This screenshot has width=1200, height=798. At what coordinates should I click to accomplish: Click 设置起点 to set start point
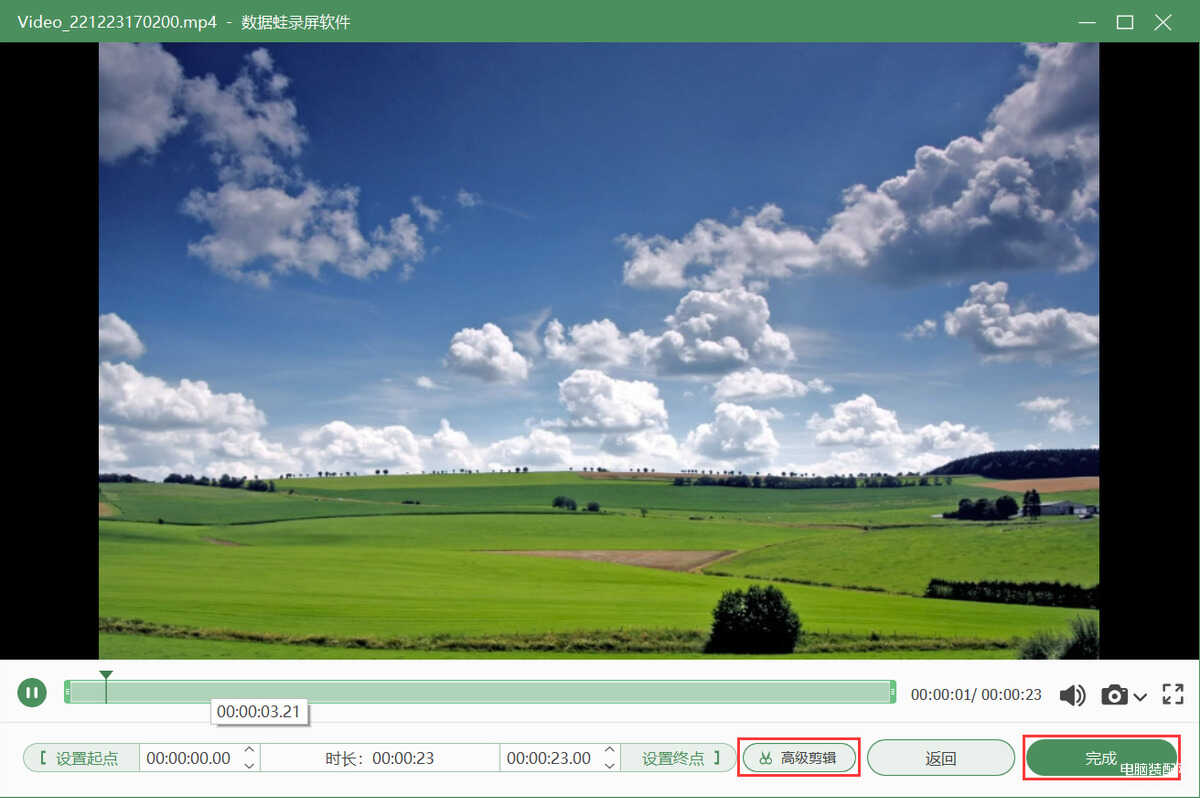[79, 758]
